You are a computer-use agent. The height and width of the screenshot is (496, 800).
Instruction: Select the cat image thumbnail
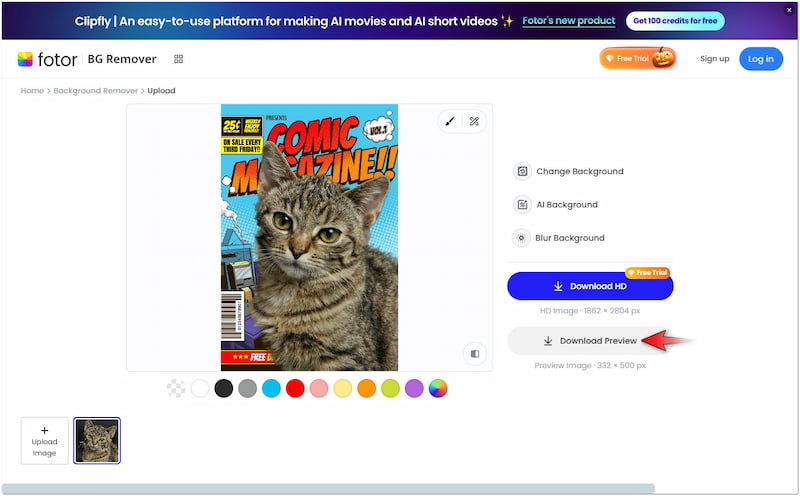tap(97, 441)
